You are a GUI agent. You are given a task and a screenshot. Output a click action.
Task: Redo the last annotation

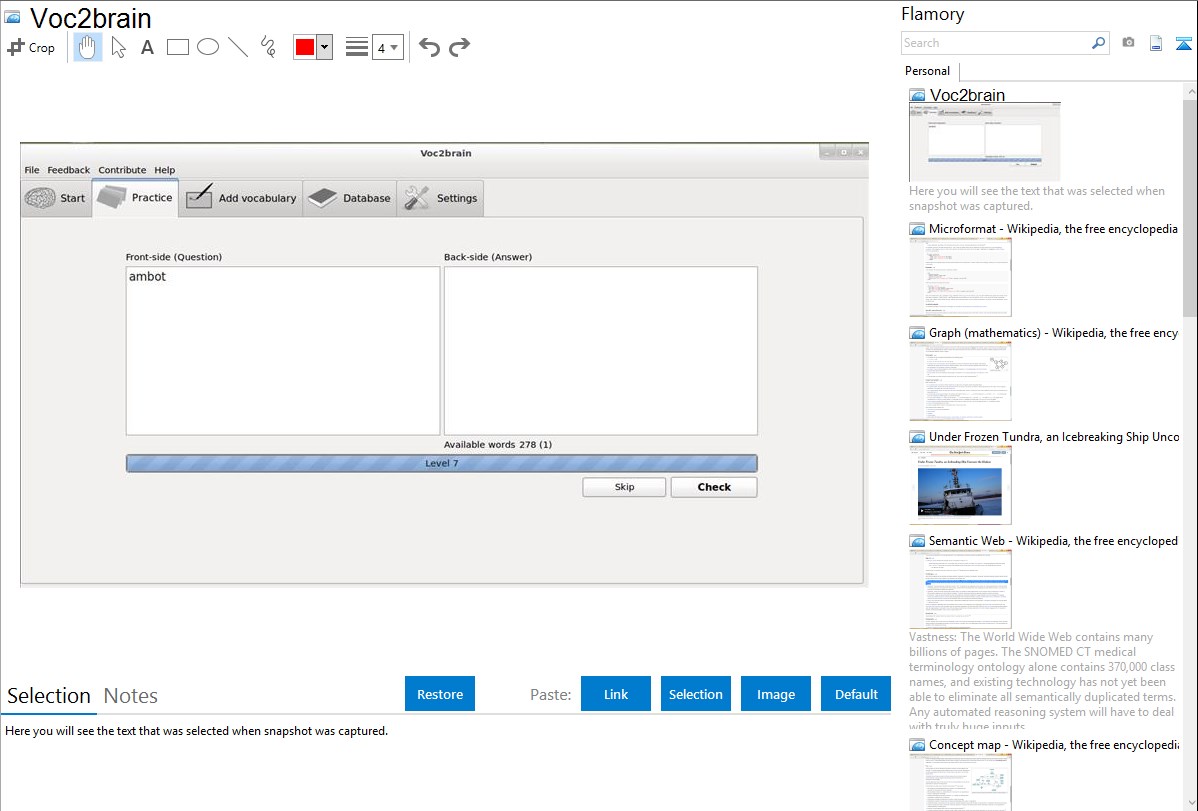pyautogui.click(x=459, y=47)
